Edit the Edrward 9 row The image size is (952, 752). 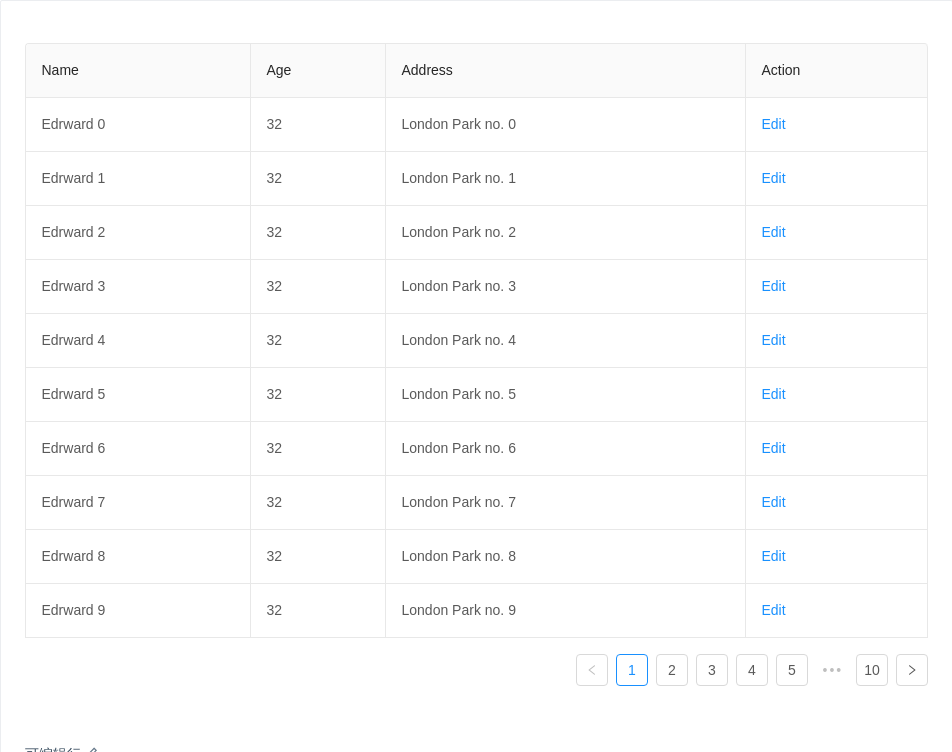click(773, 610)
